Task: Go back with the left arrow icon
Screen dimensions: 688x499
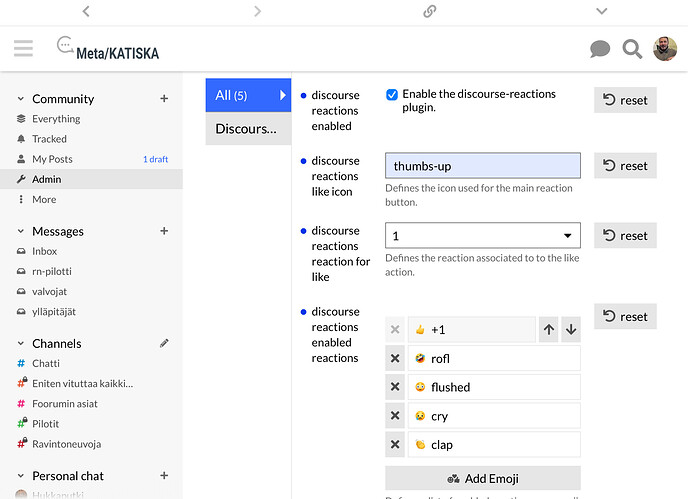Action: (86, 11)
